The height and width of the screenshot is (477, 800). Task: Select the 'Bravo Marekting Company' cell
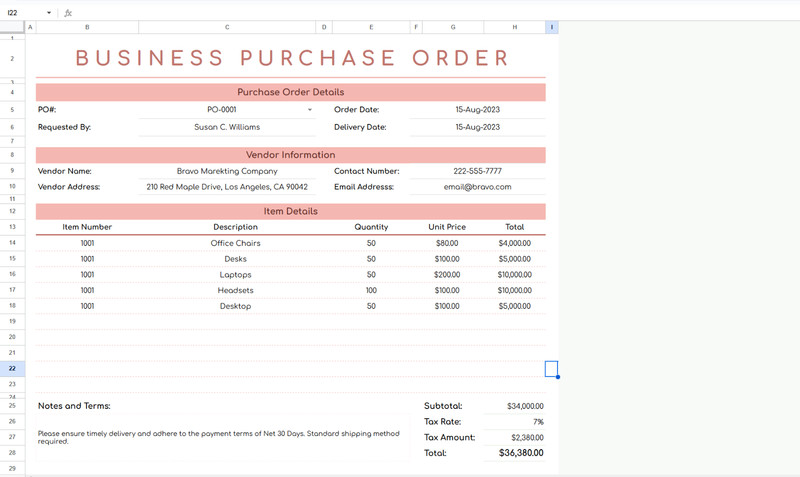(x=227, y=171)
